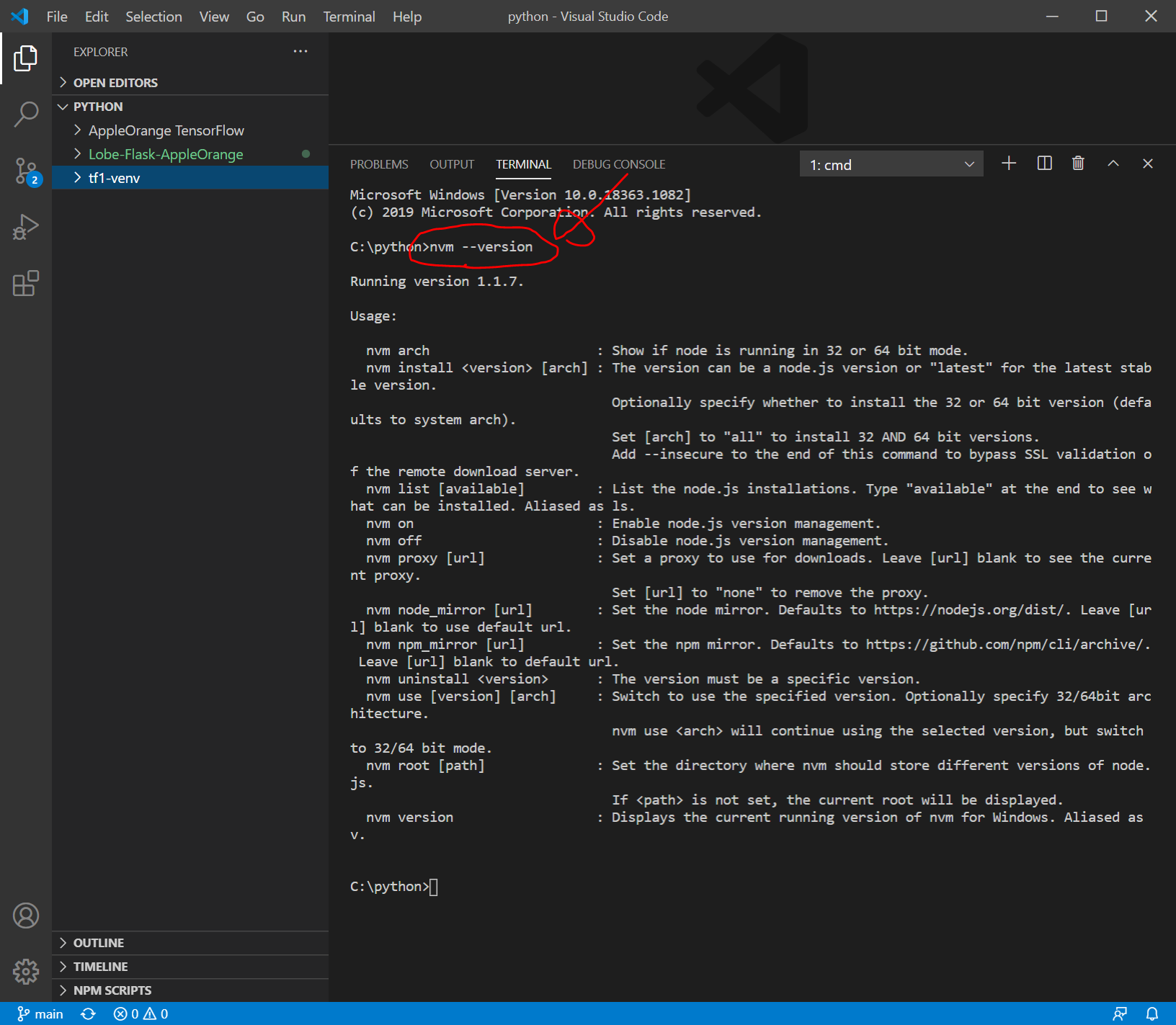
Task: Open the Terminal menu
Action: point(349,17)
